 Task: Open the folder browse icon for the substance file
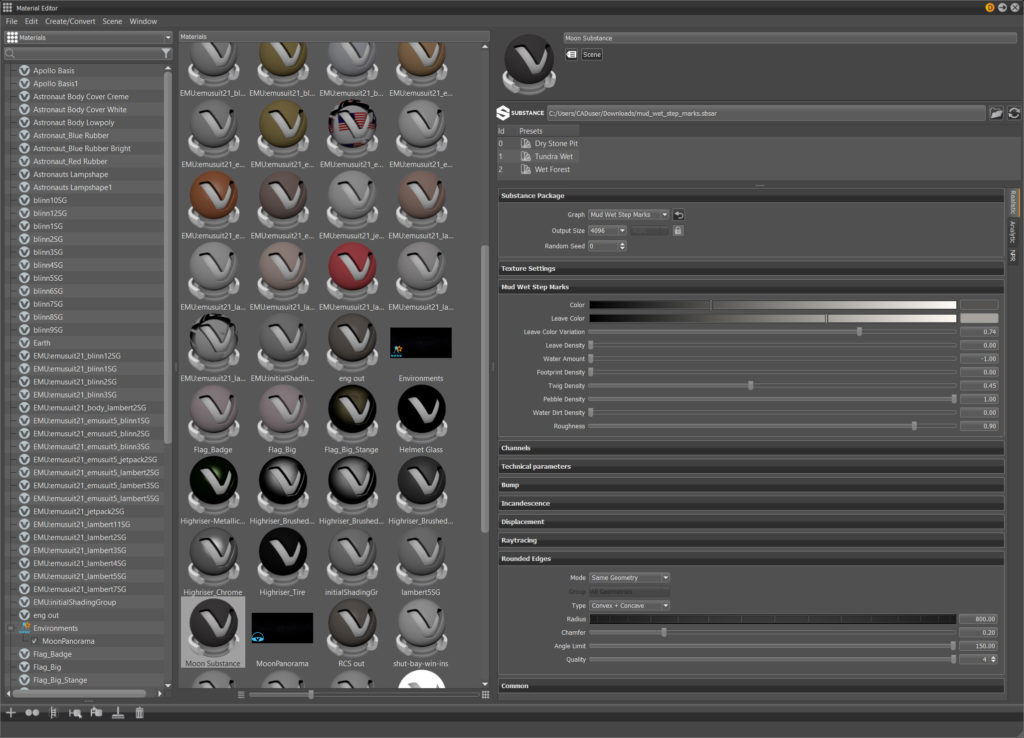click(996, 113)
